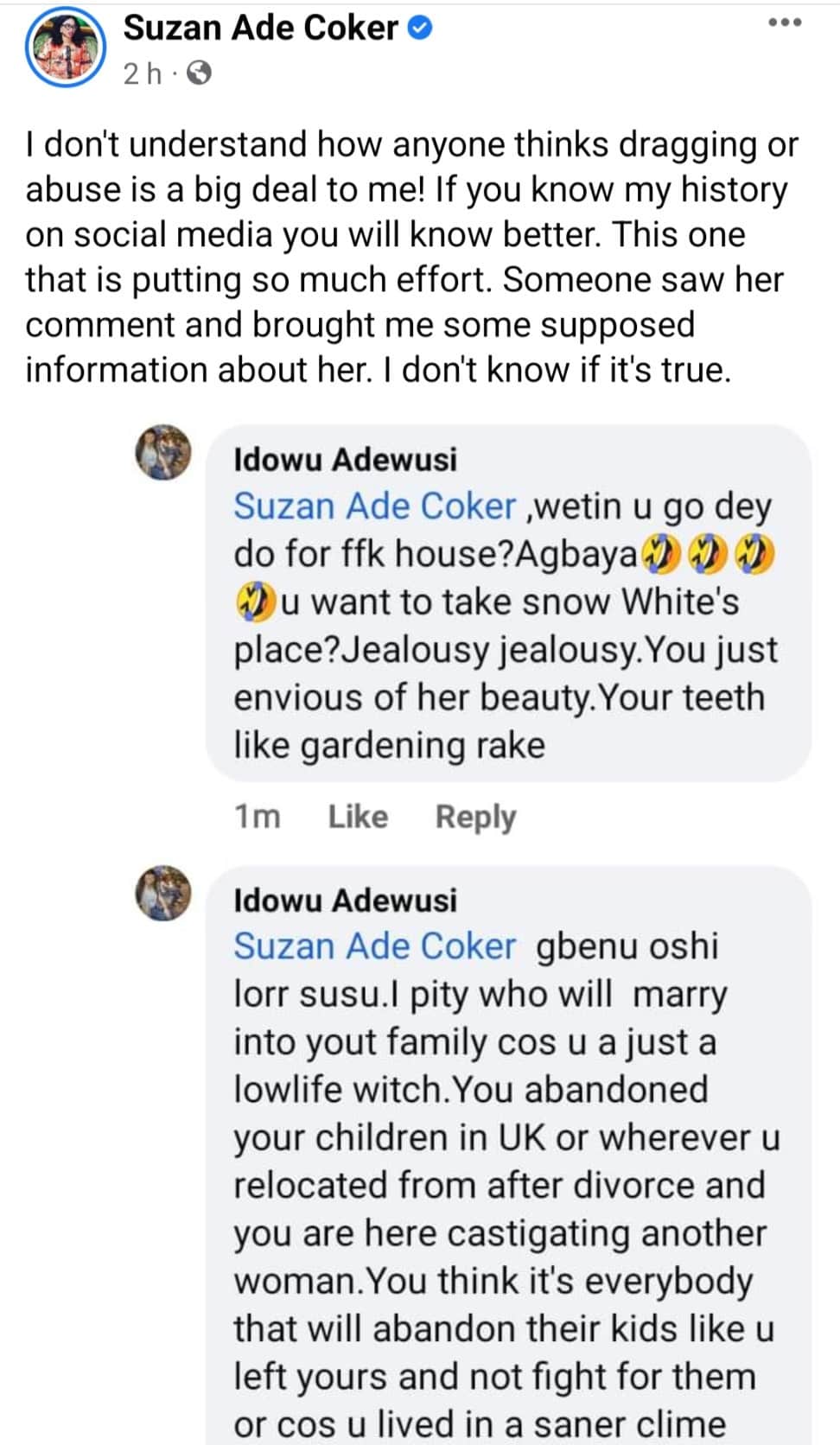
Task: Reply to the first Idowu Adewusi comment
Action: coord(475,816)
